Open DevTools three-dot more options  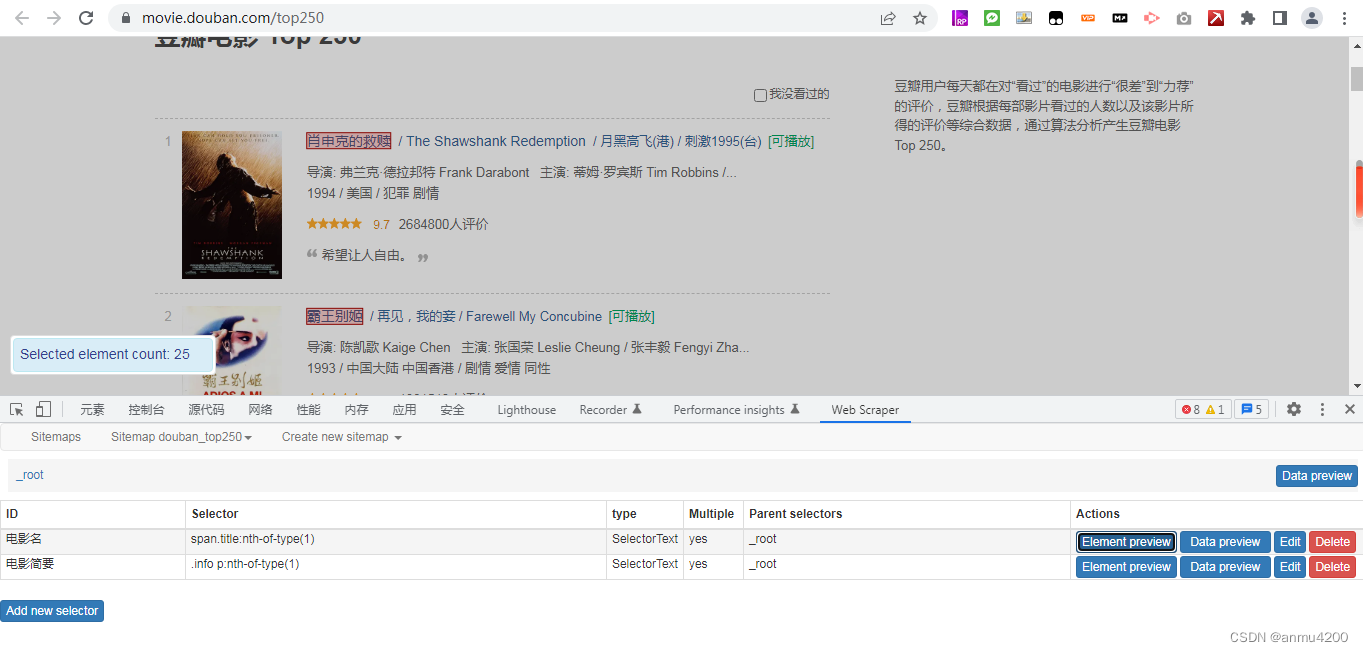pos(1322,409)
